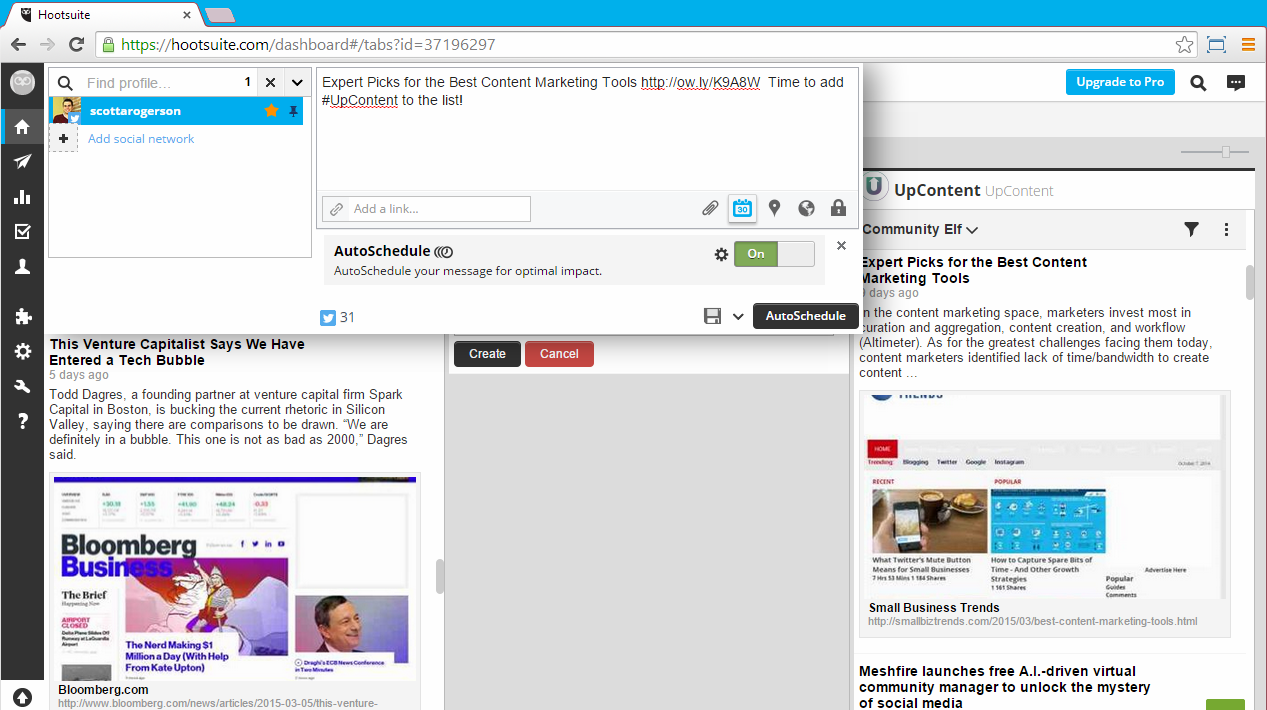Save draft with the floppy disk icon
This screenshot has height=710, width=1267.
(713, 316)
